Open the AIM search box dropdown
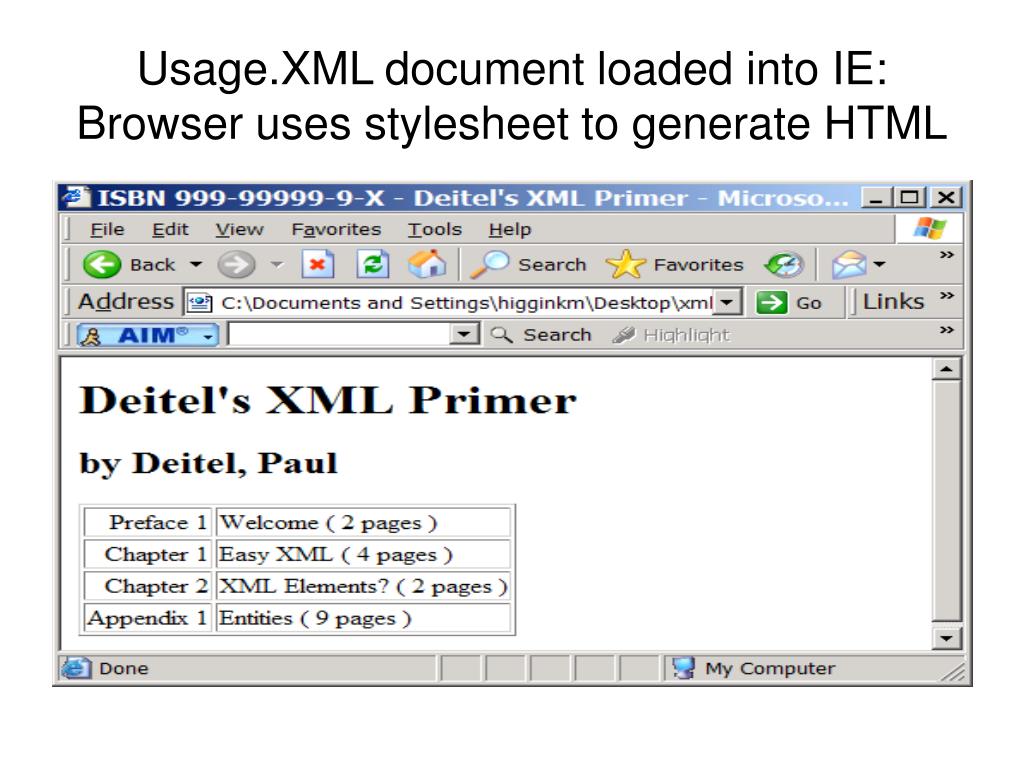The height and width of the screenshot is (768, 1024). 464,334
